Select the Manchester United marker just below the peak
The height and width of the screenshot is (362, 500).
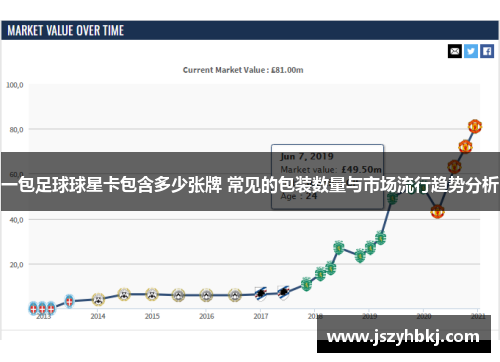click(x=465, y=146)
